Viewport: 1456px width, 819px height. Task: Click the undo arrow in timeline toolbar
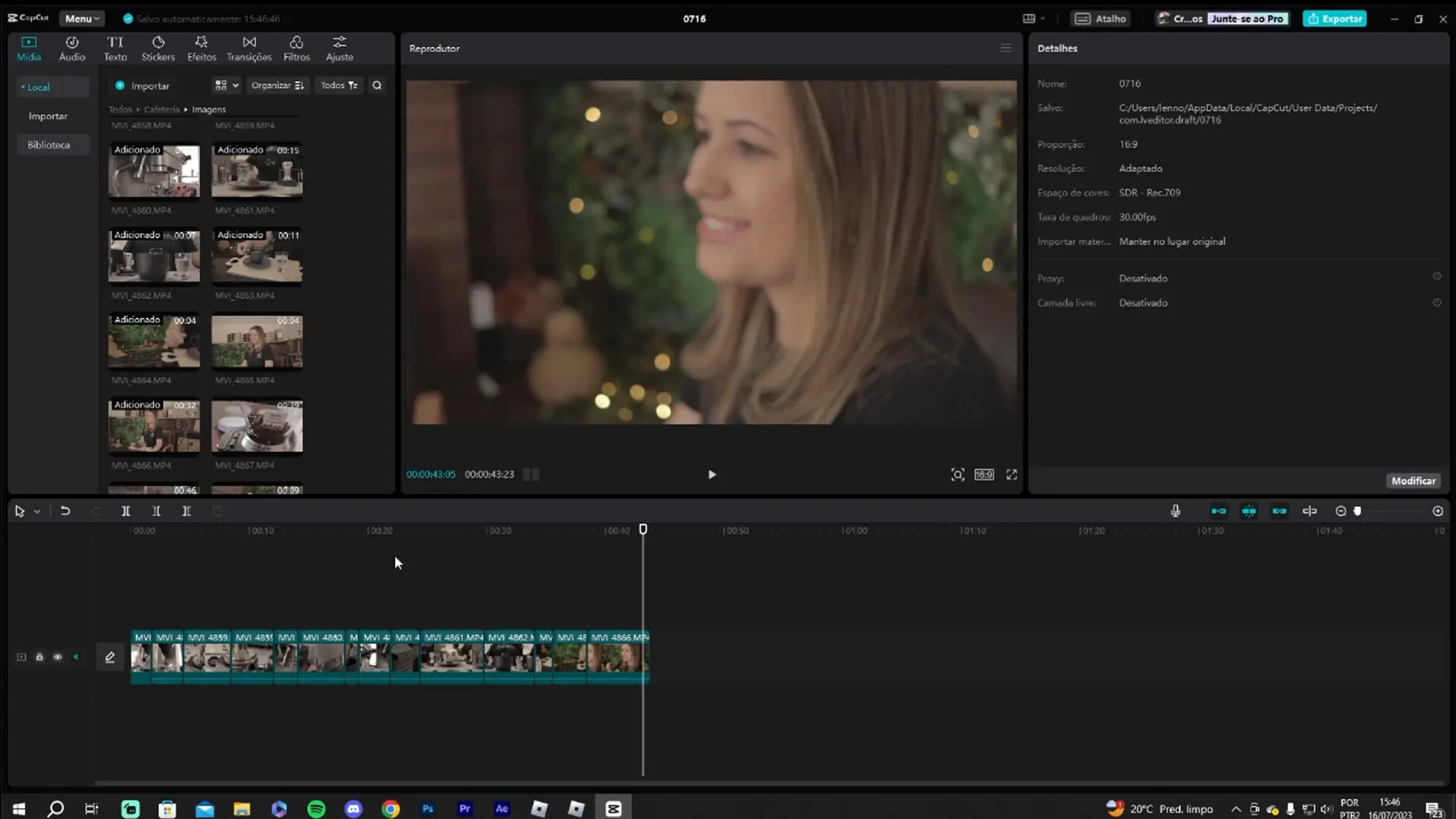pos(65,511)
